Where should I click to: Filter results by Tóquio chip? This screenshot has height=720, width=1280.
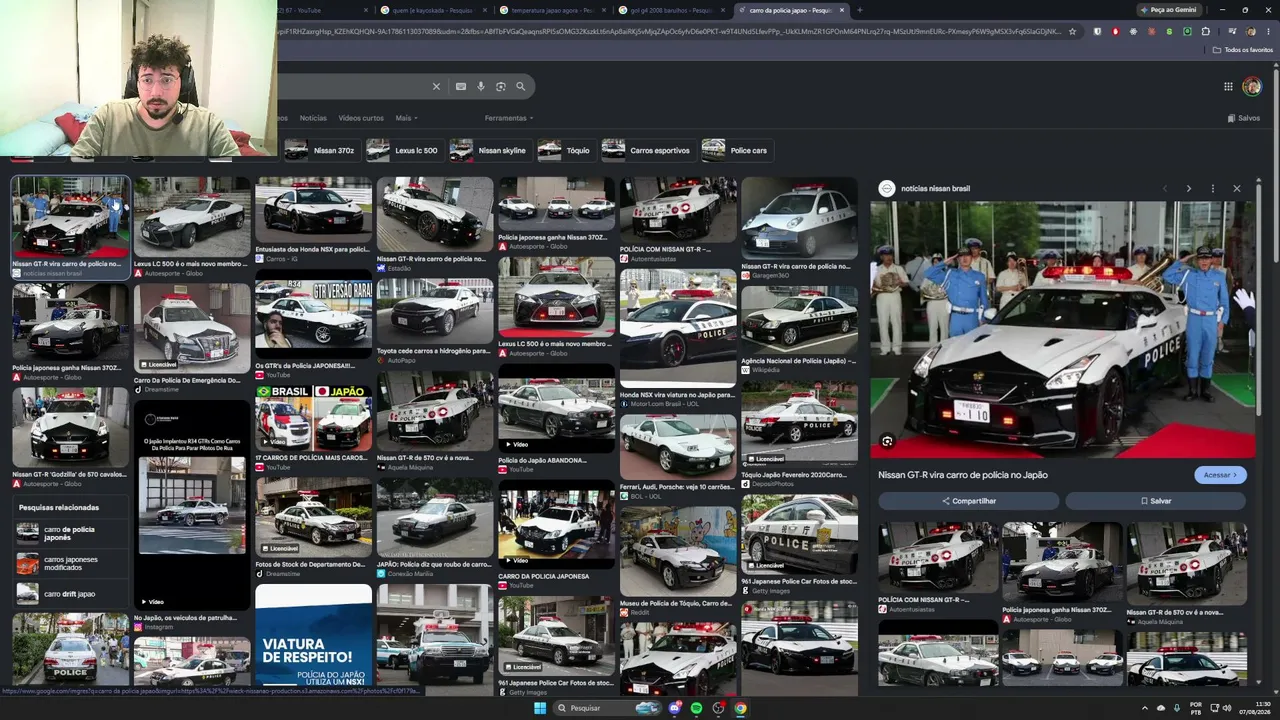[565, 150]
